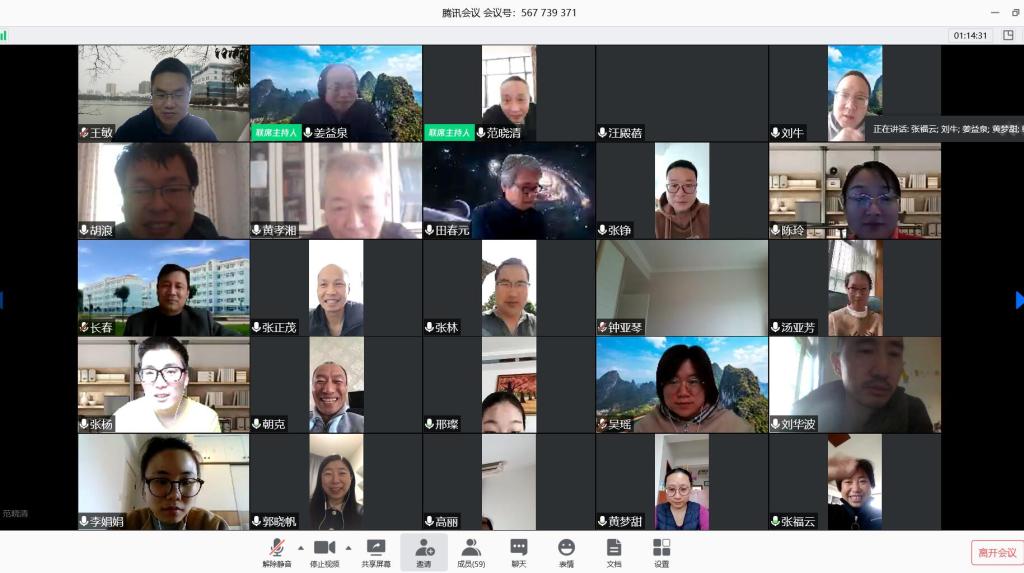The width and height of the screenshot is (1024, 573).
Task: Expand video options arrow beside 停止视频
Action: click(x=348, y=548)
